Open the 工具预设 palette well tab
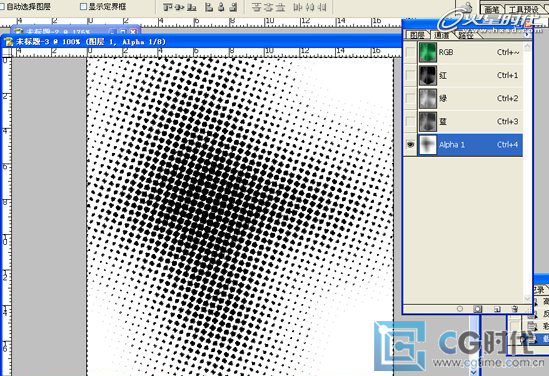The width and height of the screenshot is (549, 376). point(523,9)
